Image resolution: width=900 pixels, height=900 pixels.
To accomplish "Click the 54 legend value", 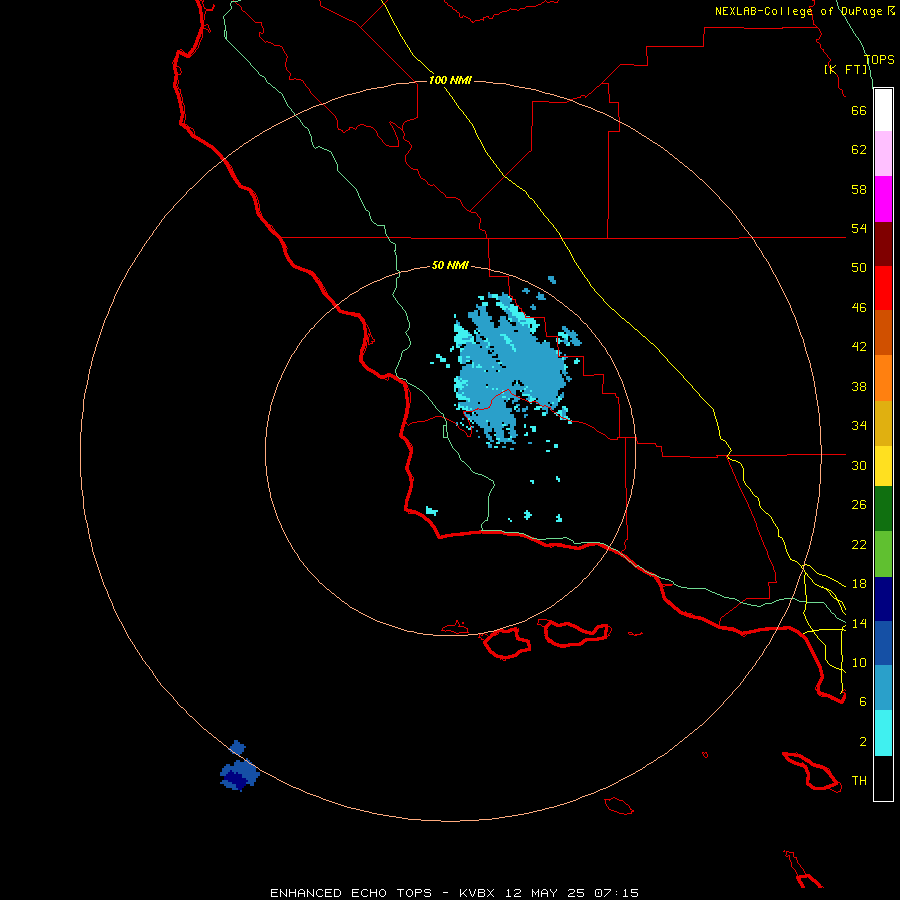I will [859, 228].
